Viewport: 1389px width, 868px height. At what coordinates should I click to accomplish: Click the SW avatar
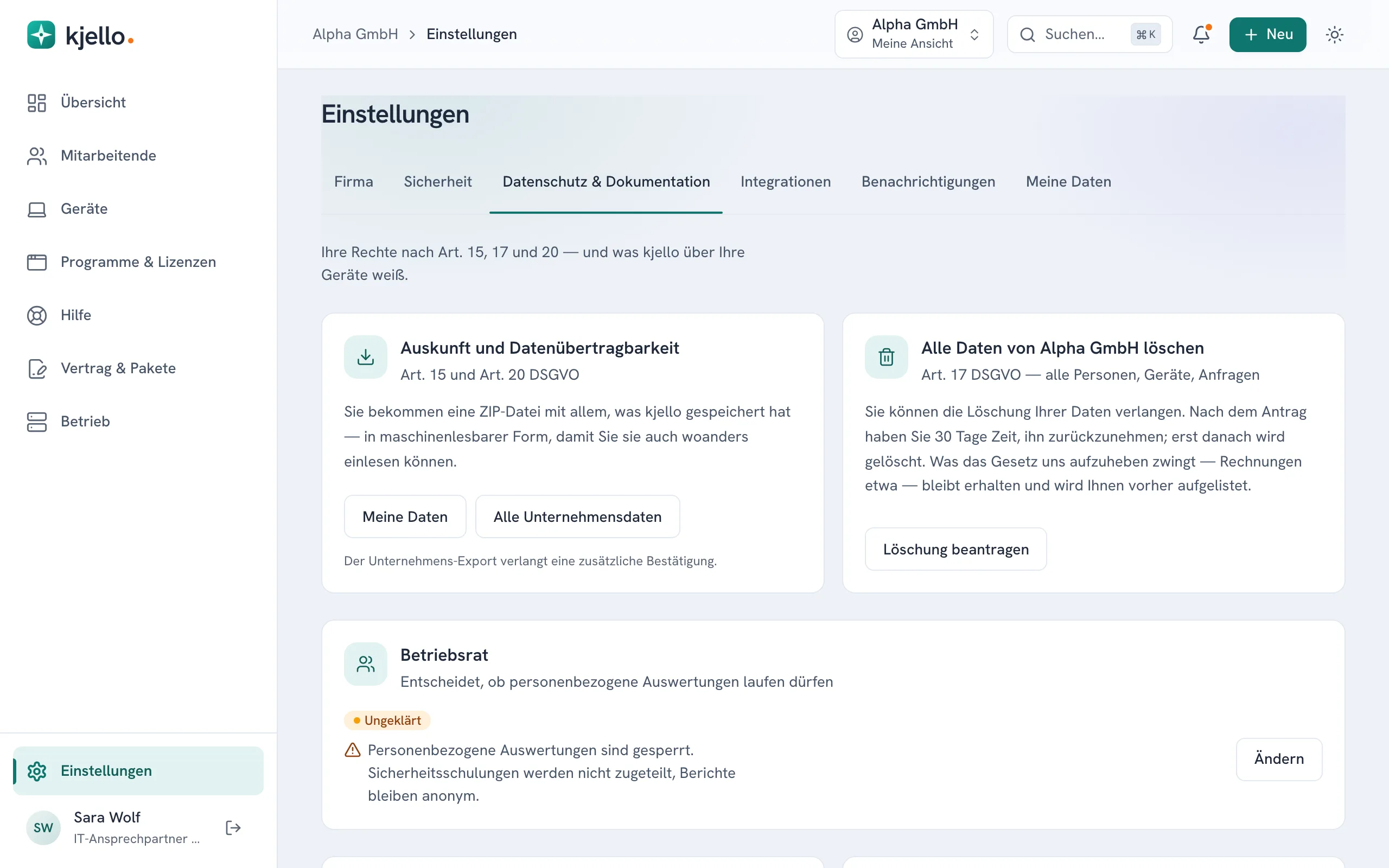(43, 828)
